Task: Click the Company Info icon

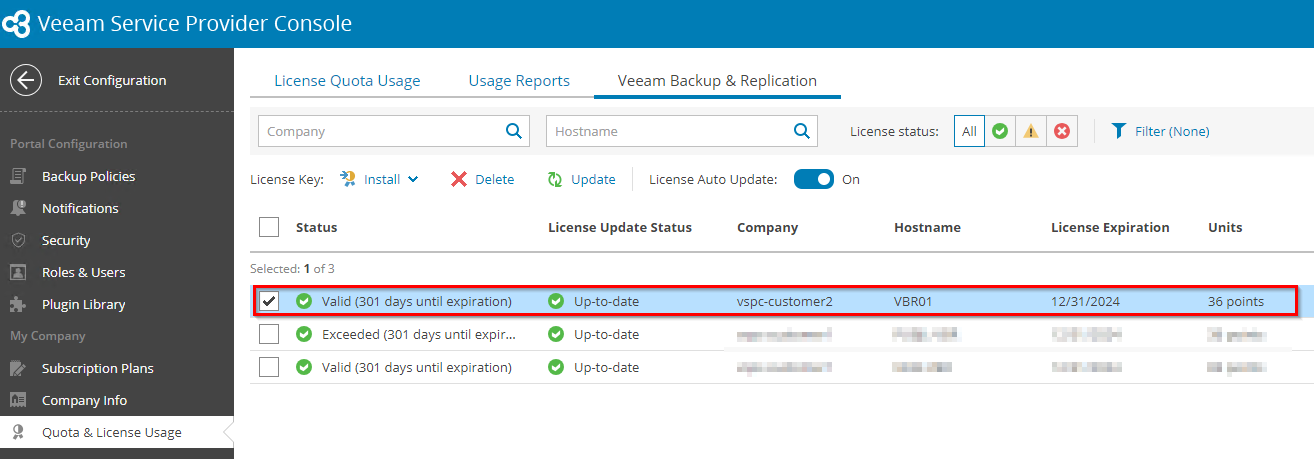Action: [x=17, y=400]
